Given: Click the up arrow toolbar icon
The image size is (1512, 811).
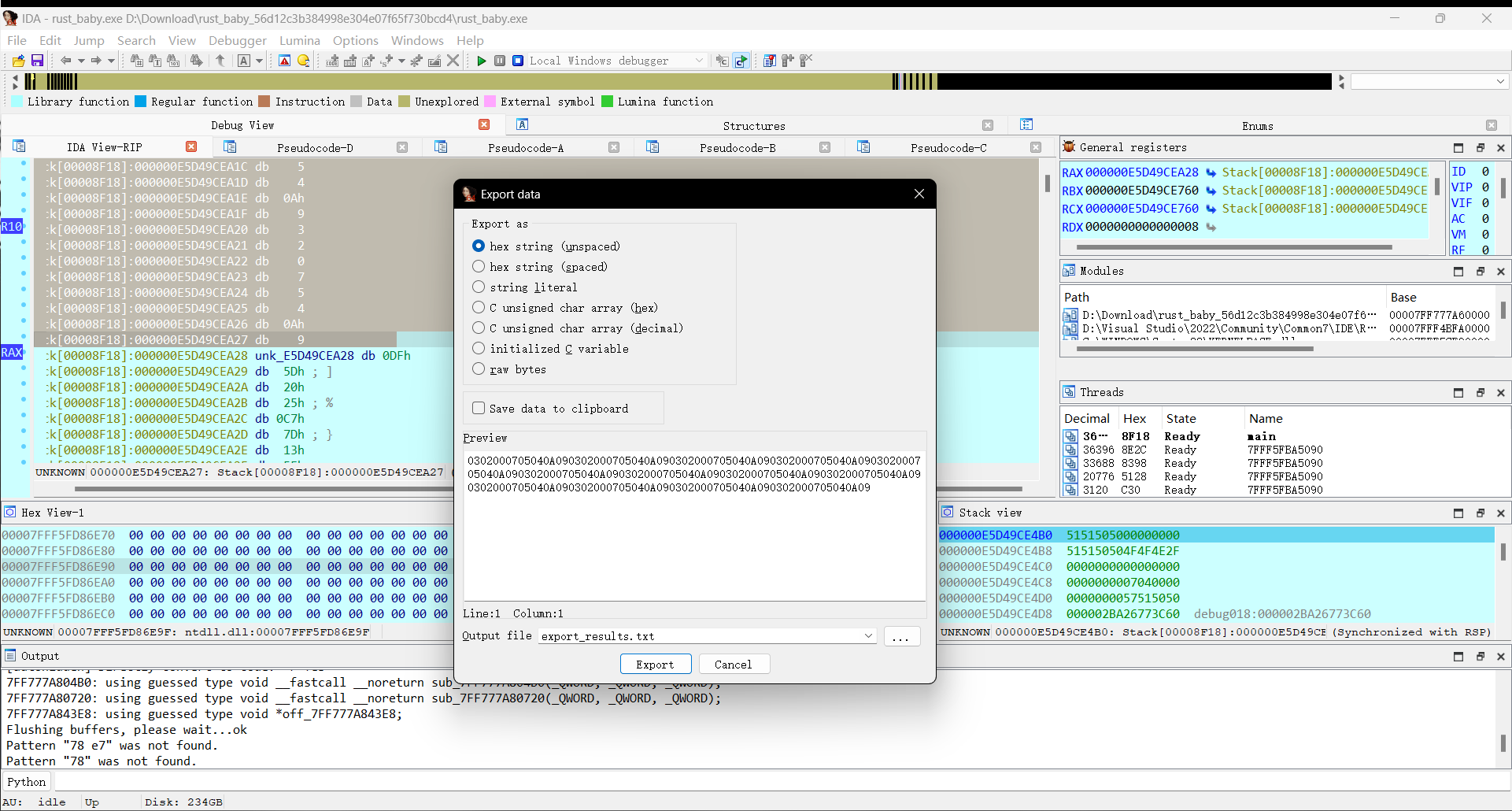Looking at the screenshot, I should 220,61.
